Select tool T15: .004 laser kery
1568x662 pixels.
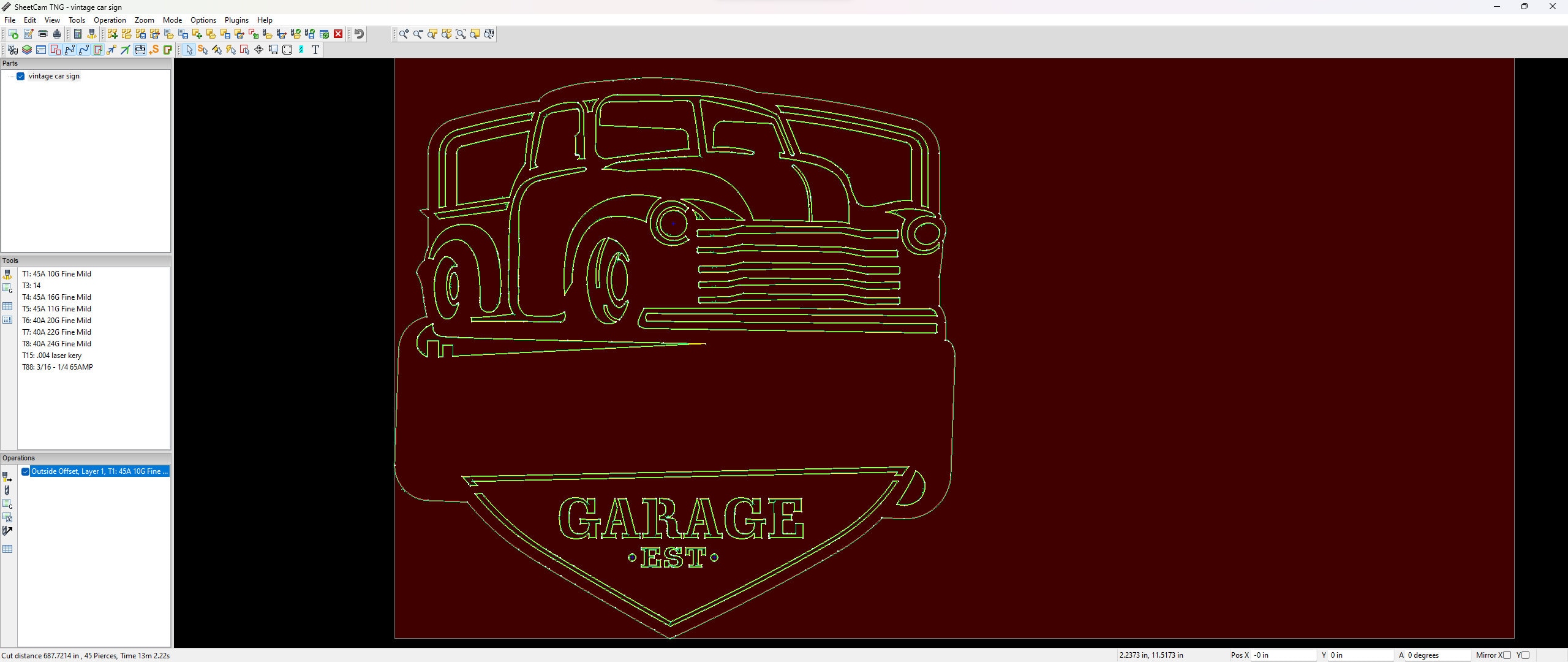tap(52, 356)
